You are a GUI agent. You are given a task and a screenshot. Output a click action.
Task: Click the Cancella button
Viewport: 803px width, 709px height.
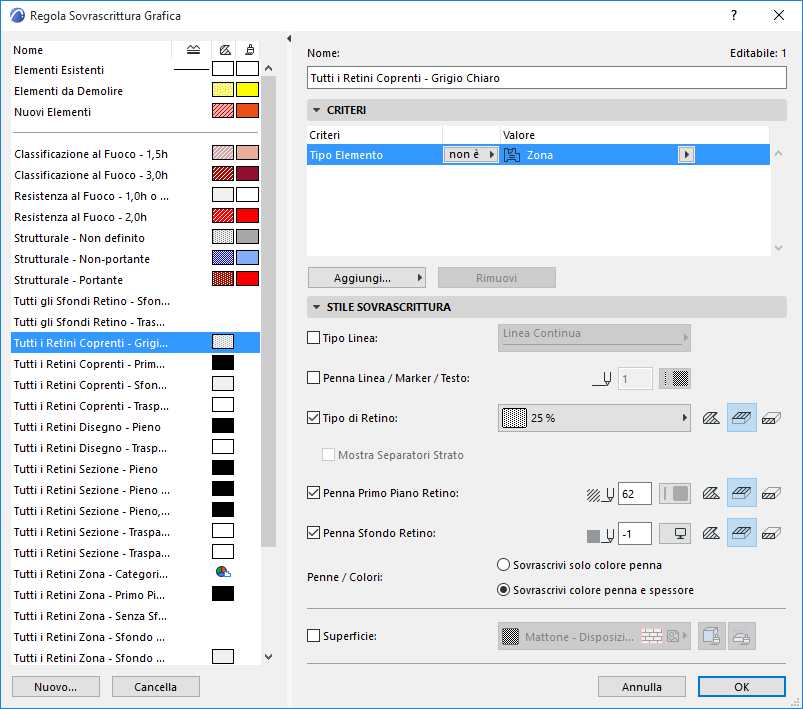pos(156,686)
